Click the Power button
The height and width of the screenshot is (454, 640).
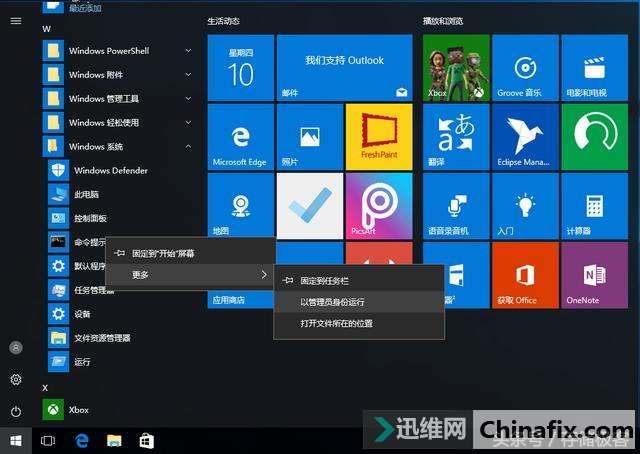pyautogui.click(x=16, y=411)
